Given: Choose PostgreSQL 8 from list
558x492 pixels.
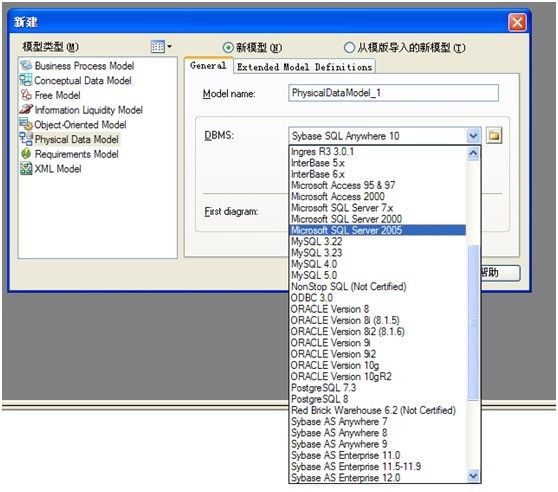Looking at the screenshot, I should [378, 399].
